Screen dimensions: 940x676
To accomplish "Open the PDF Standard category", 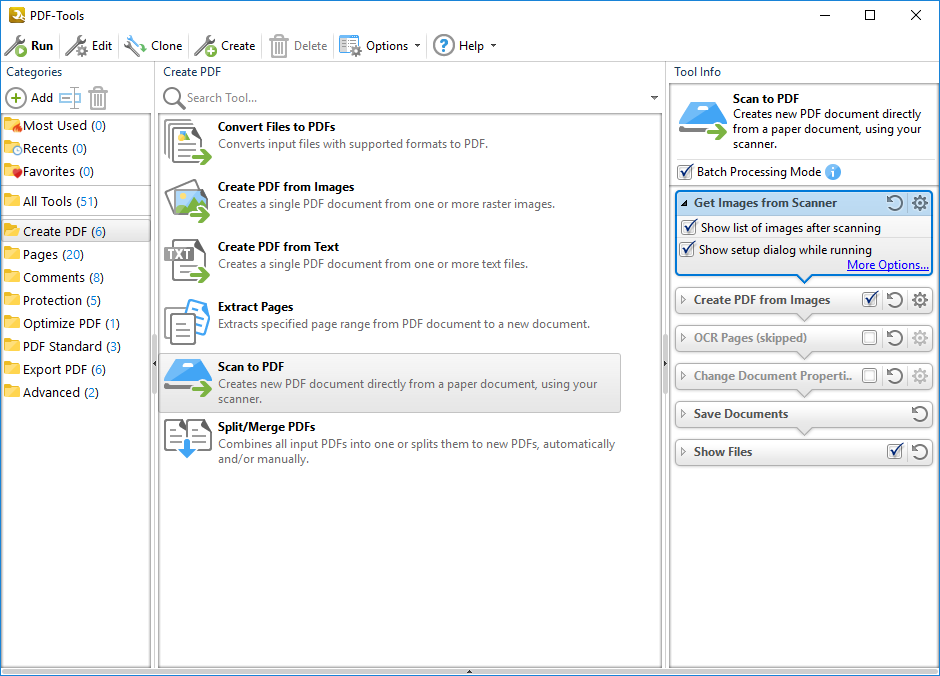I will click(76, 346).
